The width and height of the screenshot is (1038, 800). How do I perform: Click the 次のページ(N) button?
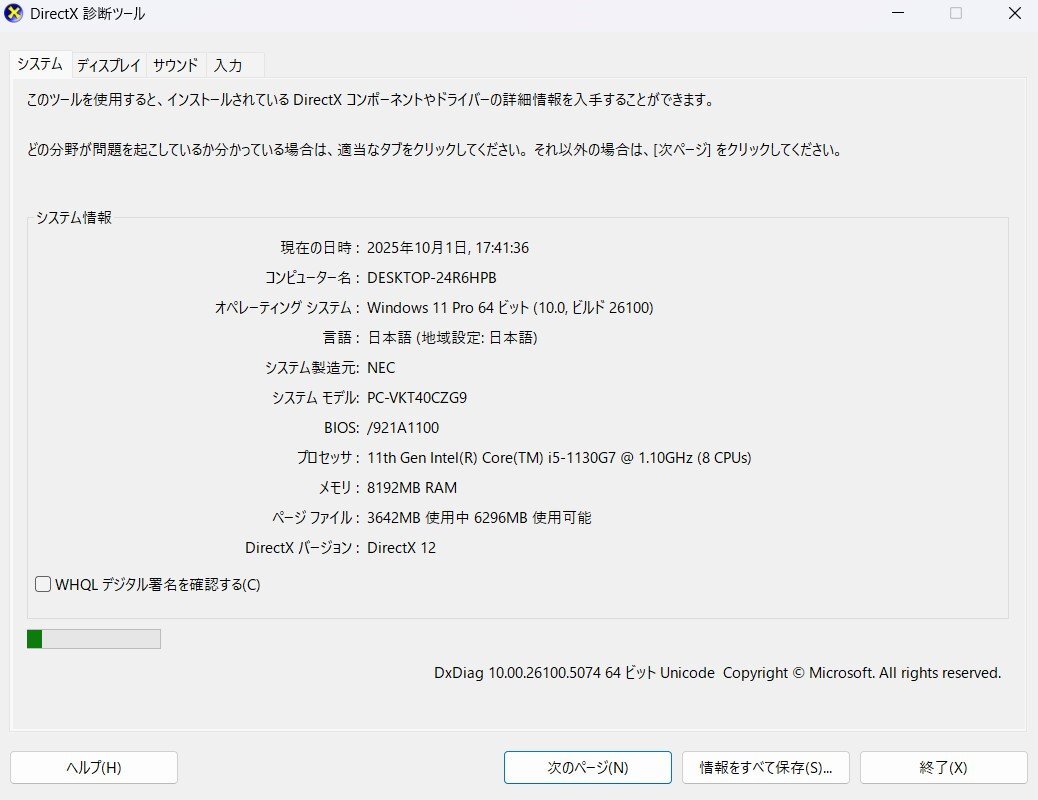(587, 767)
